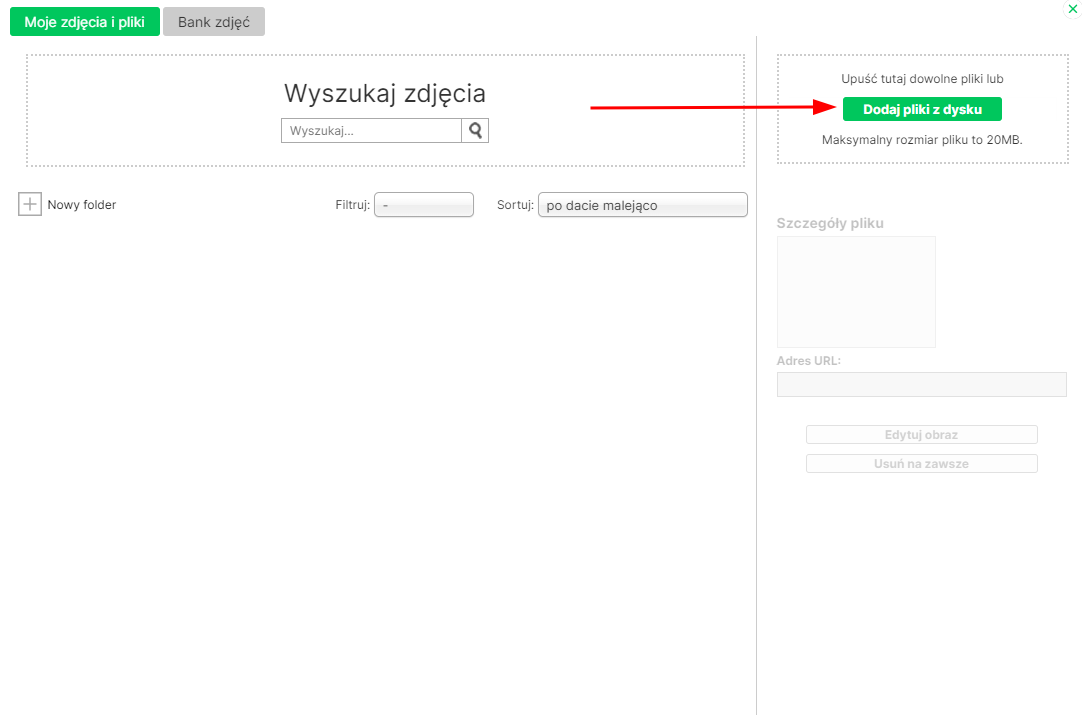This screenshot has height=715, width=1082.
Task: Click the Edytuj obraz button
Action: pos(921,435)
